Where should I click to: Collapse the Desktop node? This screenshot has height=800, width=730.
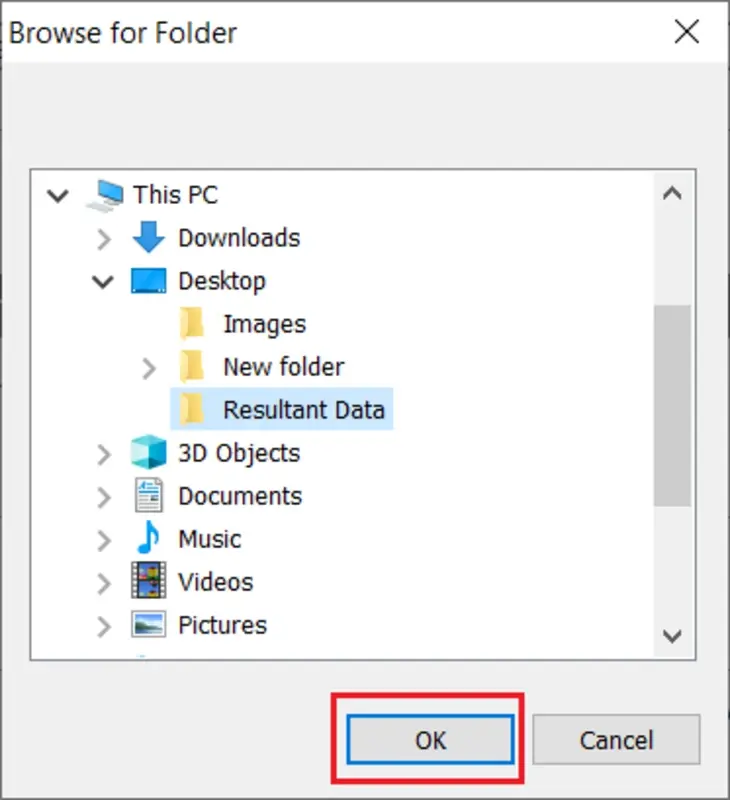[103, 281]
